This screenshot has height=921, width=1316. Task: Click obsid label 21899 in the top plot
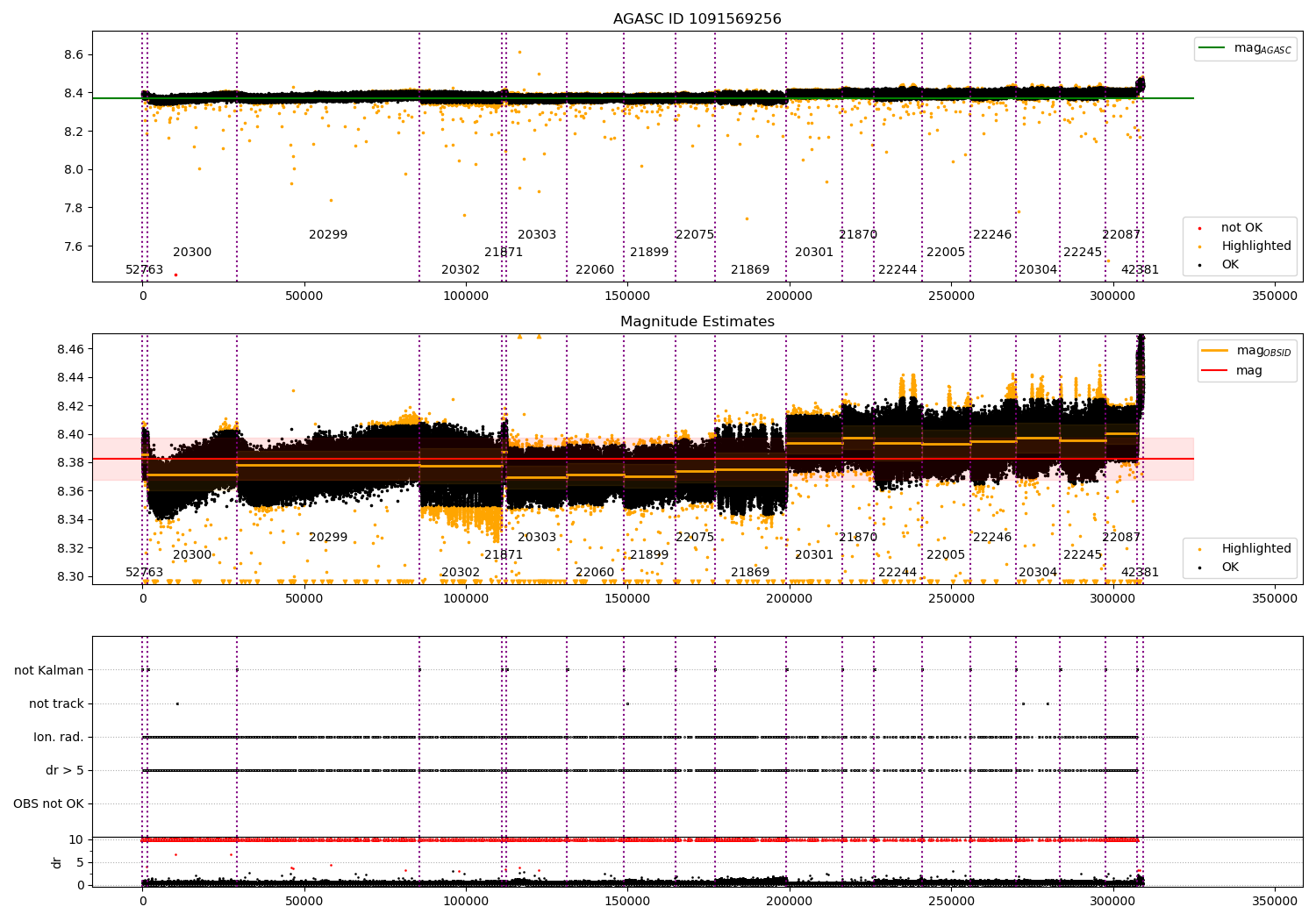click(x=649, y=253)
